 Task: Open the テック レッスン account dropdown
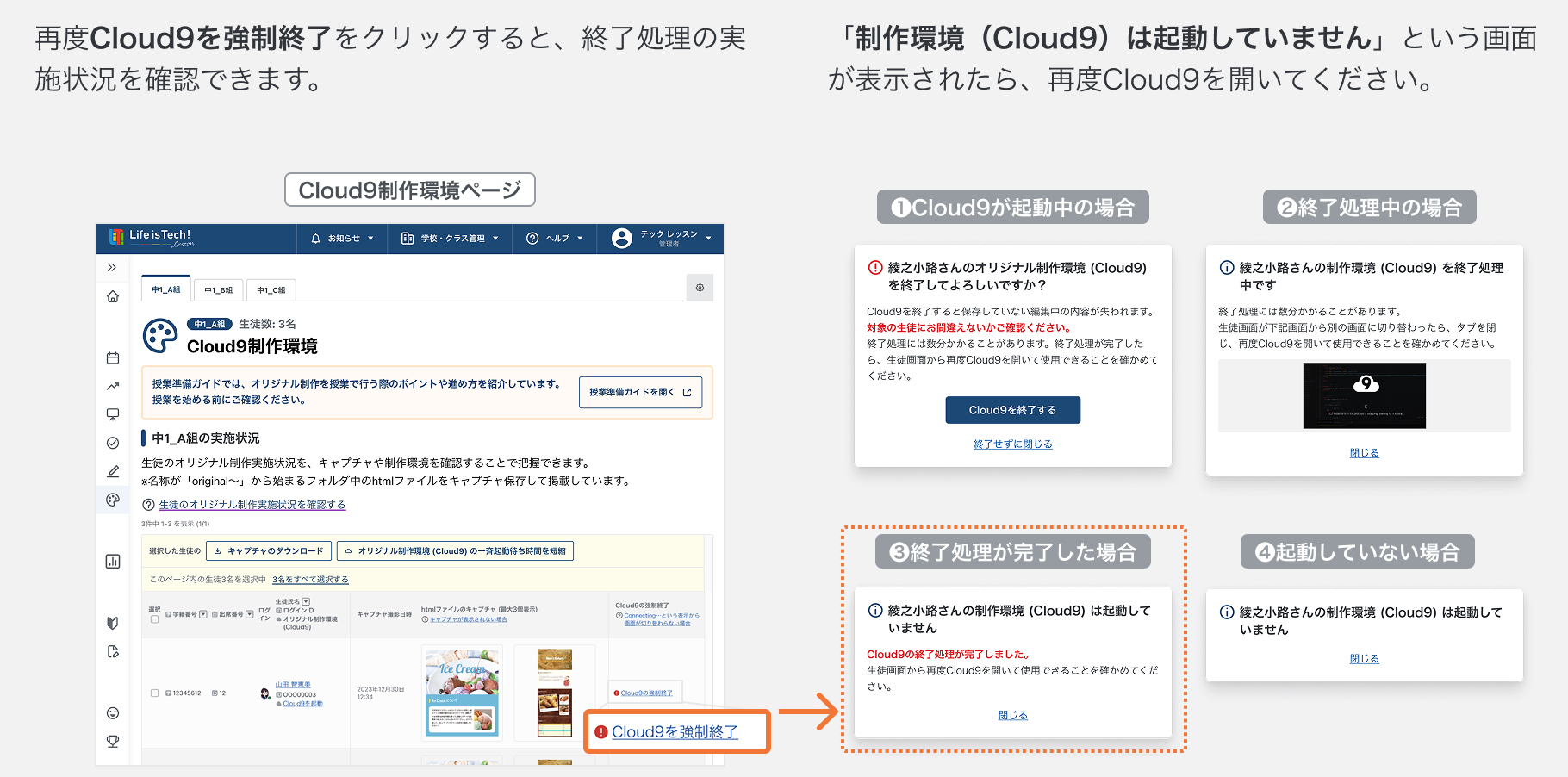click(662, 239)
